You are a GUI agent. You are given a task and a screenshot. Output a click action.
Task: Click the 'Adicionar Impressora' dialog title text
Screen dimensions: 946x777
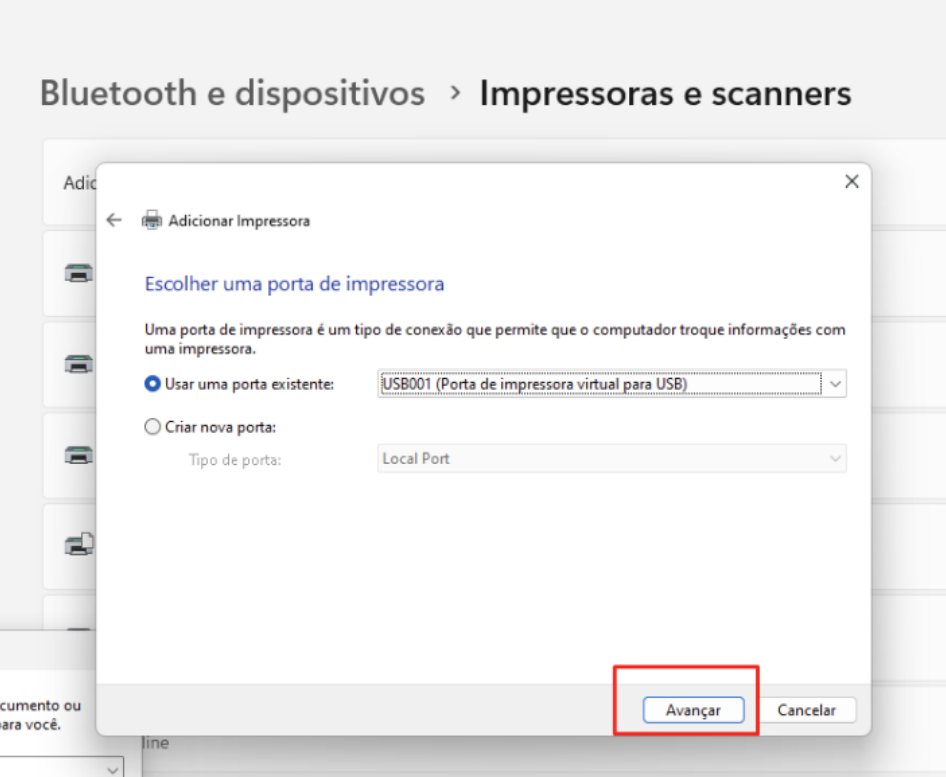tap(239, 221)
